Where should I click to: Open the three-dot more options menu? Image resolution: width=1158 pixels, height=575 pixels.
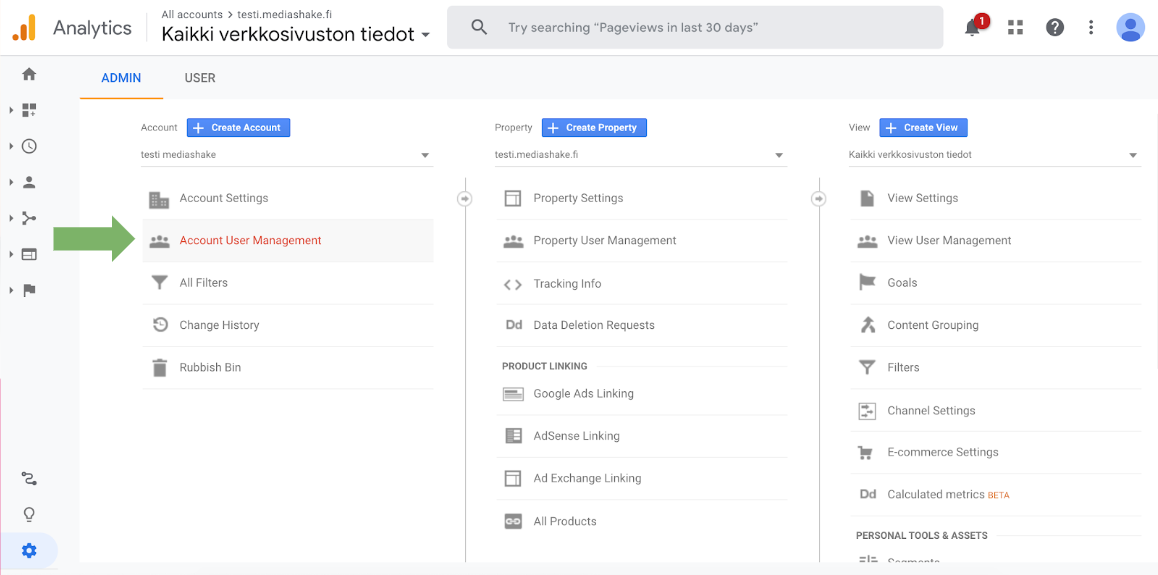pos(1092,28)
